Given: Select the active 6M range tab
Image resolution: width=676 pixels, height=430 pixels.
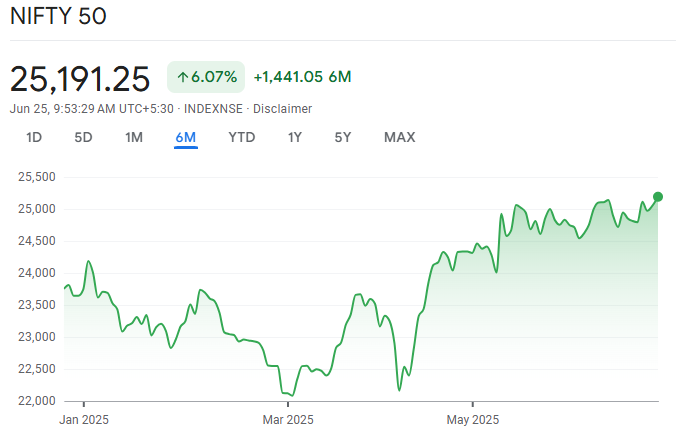Looking at the screenshot, I should pos(185,137).
